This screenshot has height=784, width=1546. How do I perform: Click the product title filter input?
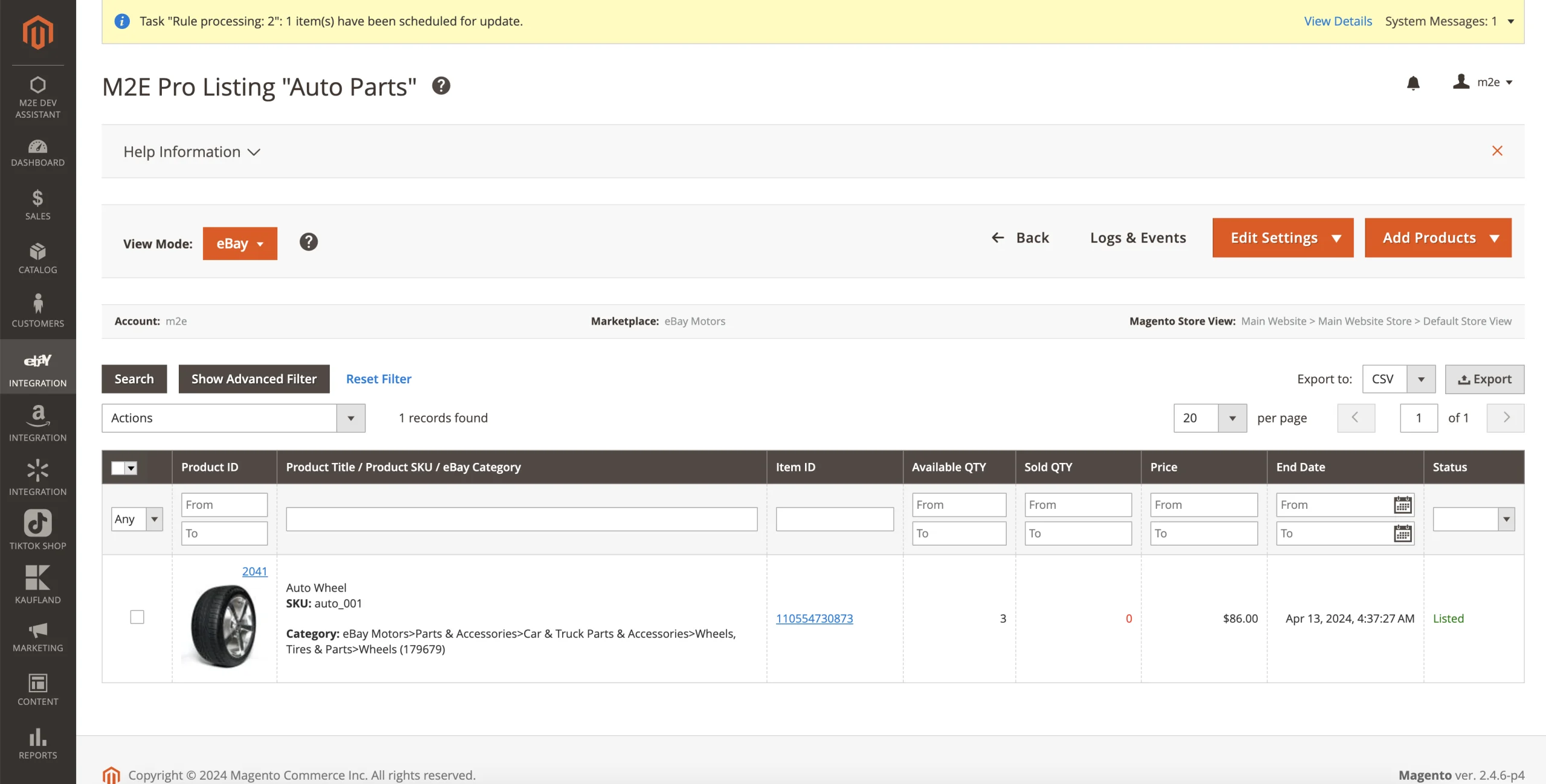(521, 519)
